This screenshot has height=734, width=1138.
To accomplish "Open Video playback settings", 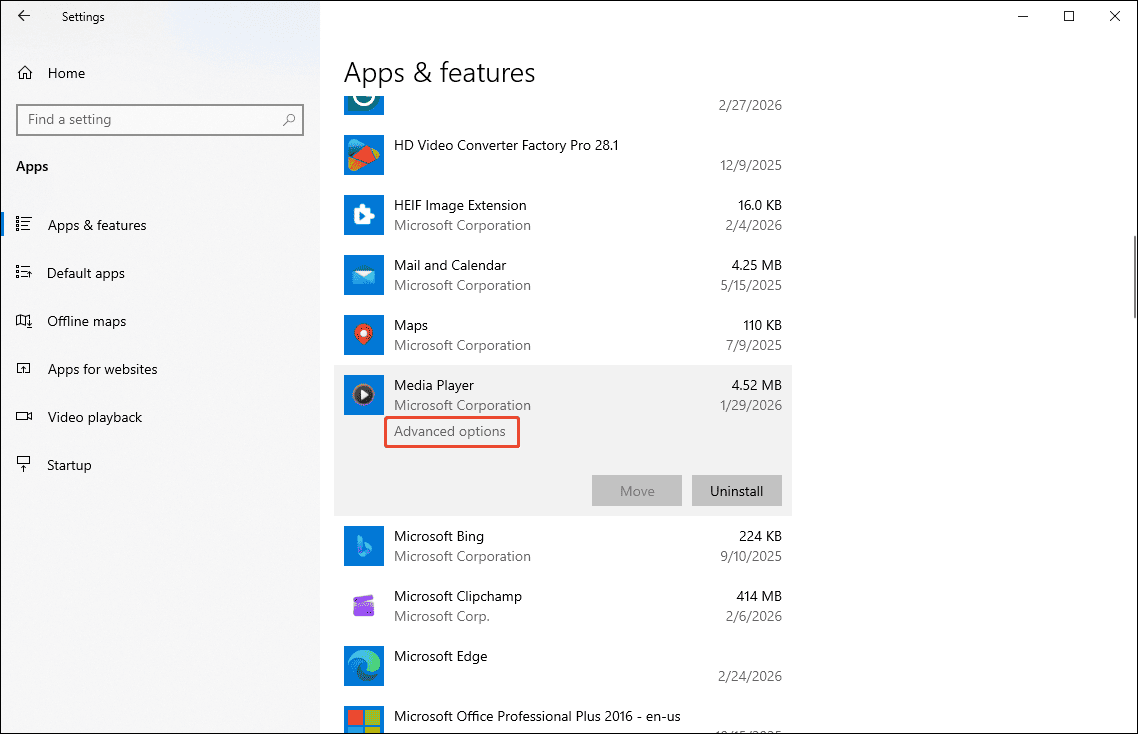I will [94, 417].
